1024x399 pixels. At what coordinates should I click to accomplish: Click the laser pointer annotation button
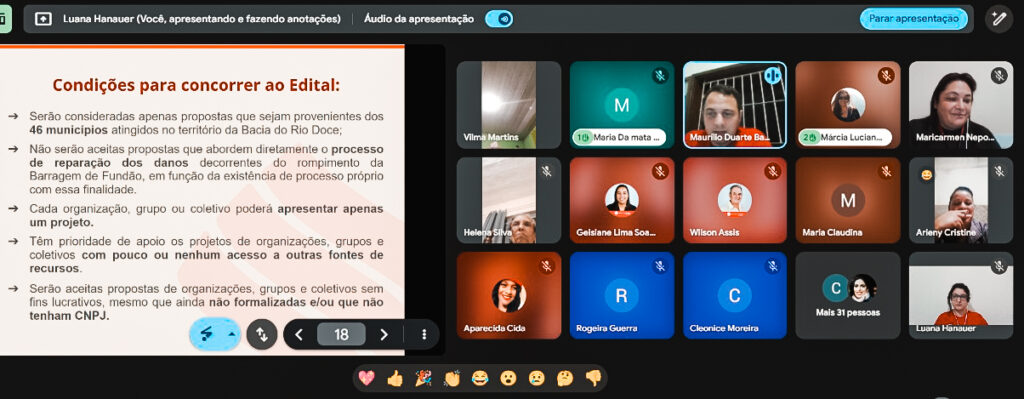click(x=207, y=334)
